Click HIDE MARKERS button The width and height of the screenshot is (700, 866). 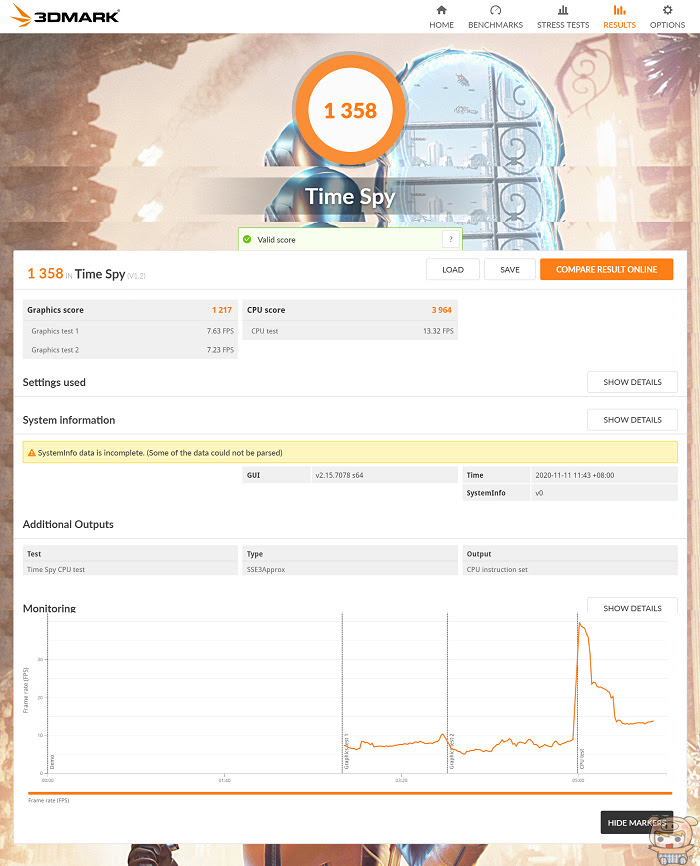[636, 822]
